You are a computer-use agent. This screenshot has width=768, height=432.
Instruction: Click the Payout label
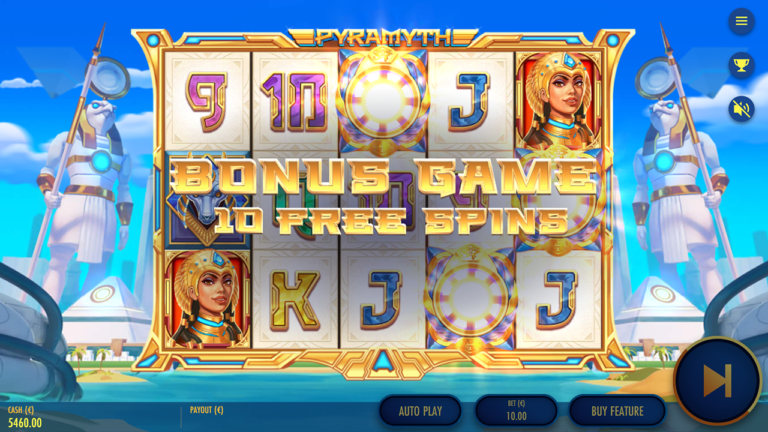point(206,410)
